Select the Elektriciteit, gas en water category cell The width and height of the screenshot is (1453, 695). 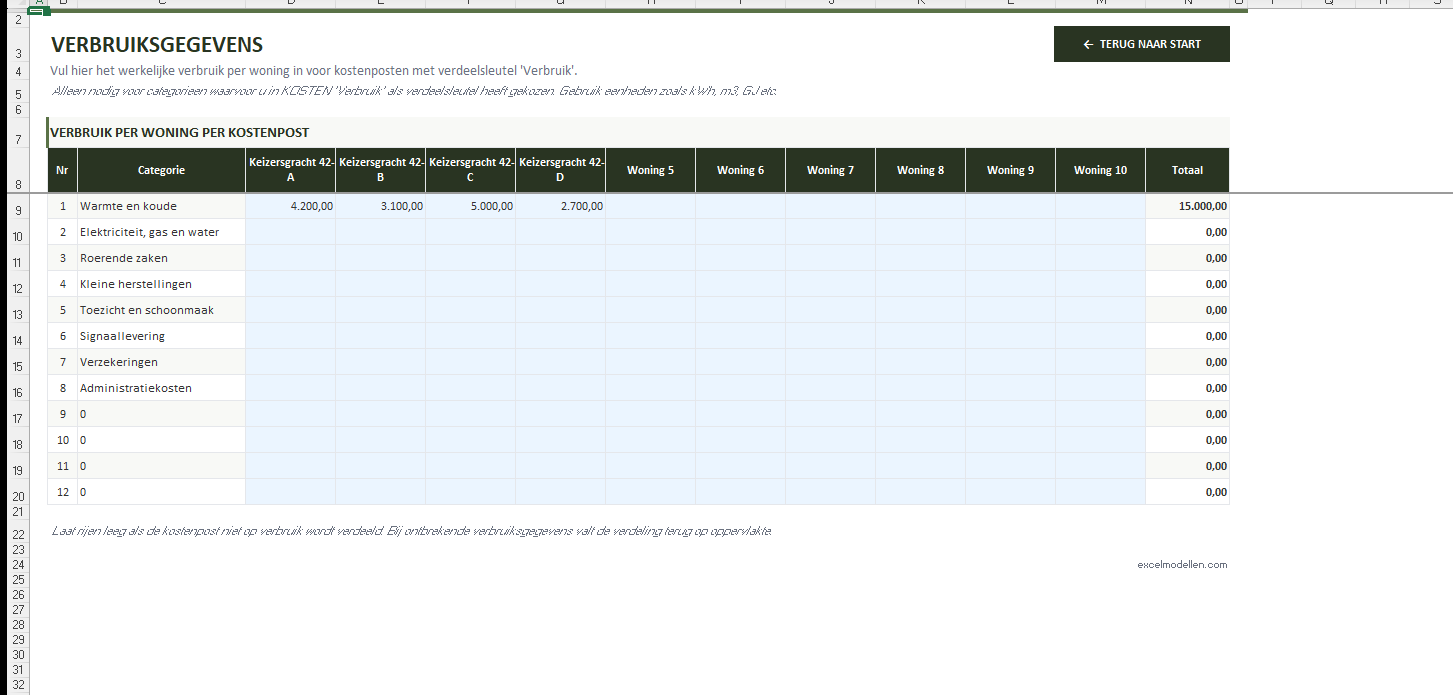point(161,232)
